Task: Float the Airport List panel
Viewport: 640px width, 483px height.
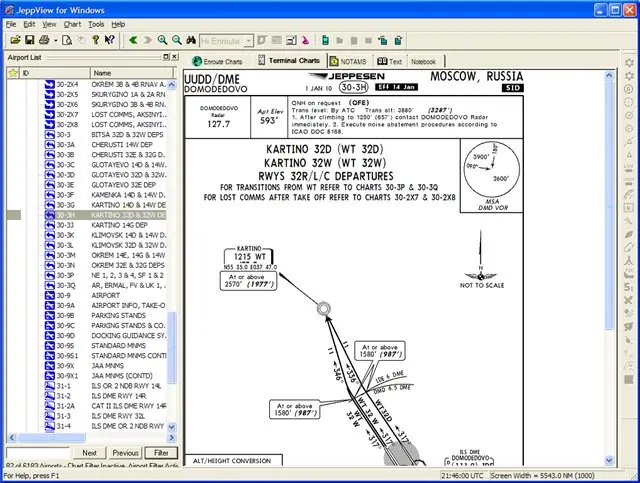Action: [x=166, y=57]
